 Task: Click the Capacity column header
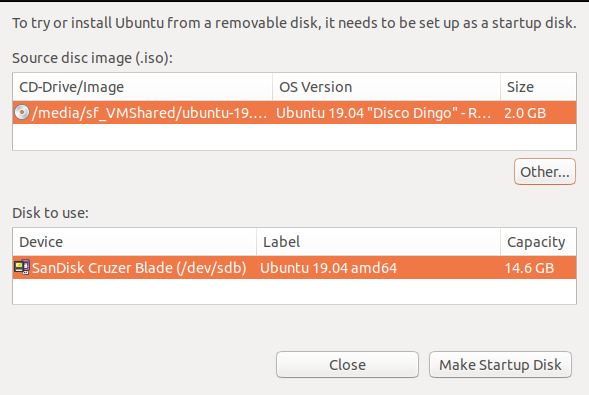point(538,242)
